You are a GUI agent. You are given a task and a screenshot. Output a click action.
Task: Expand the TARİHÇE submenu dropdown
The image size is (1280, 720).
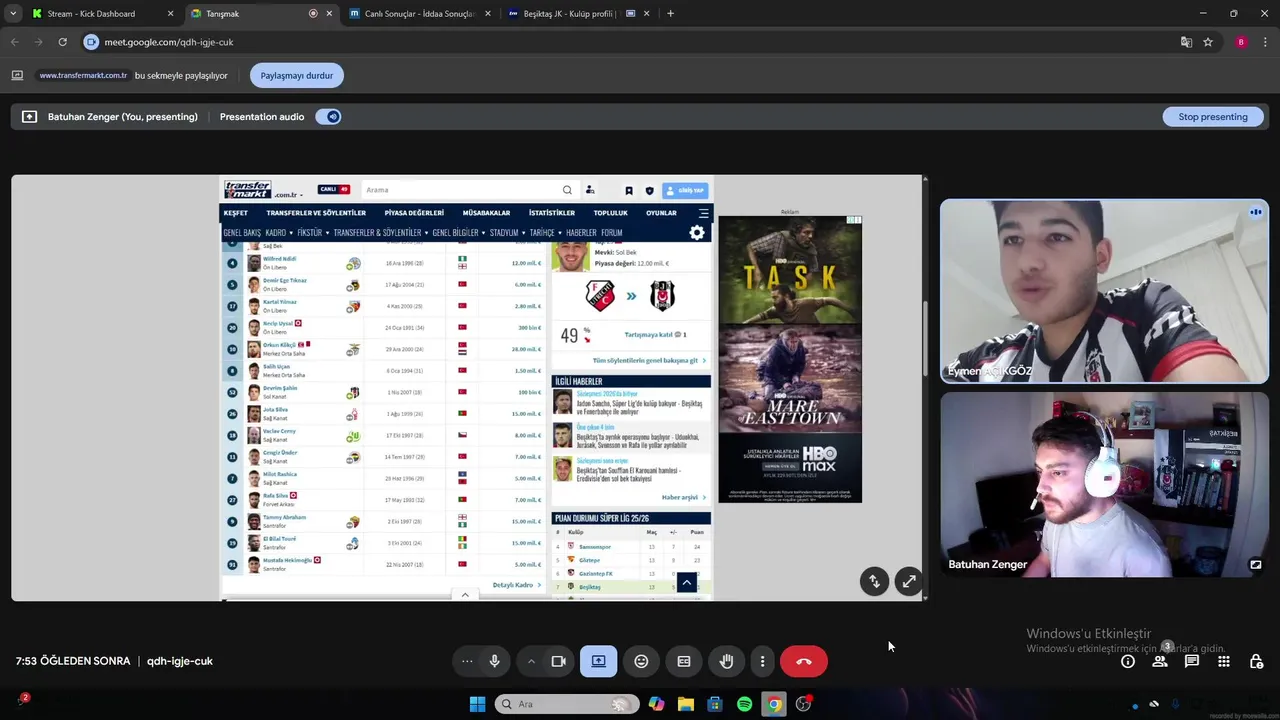[545, 233]
